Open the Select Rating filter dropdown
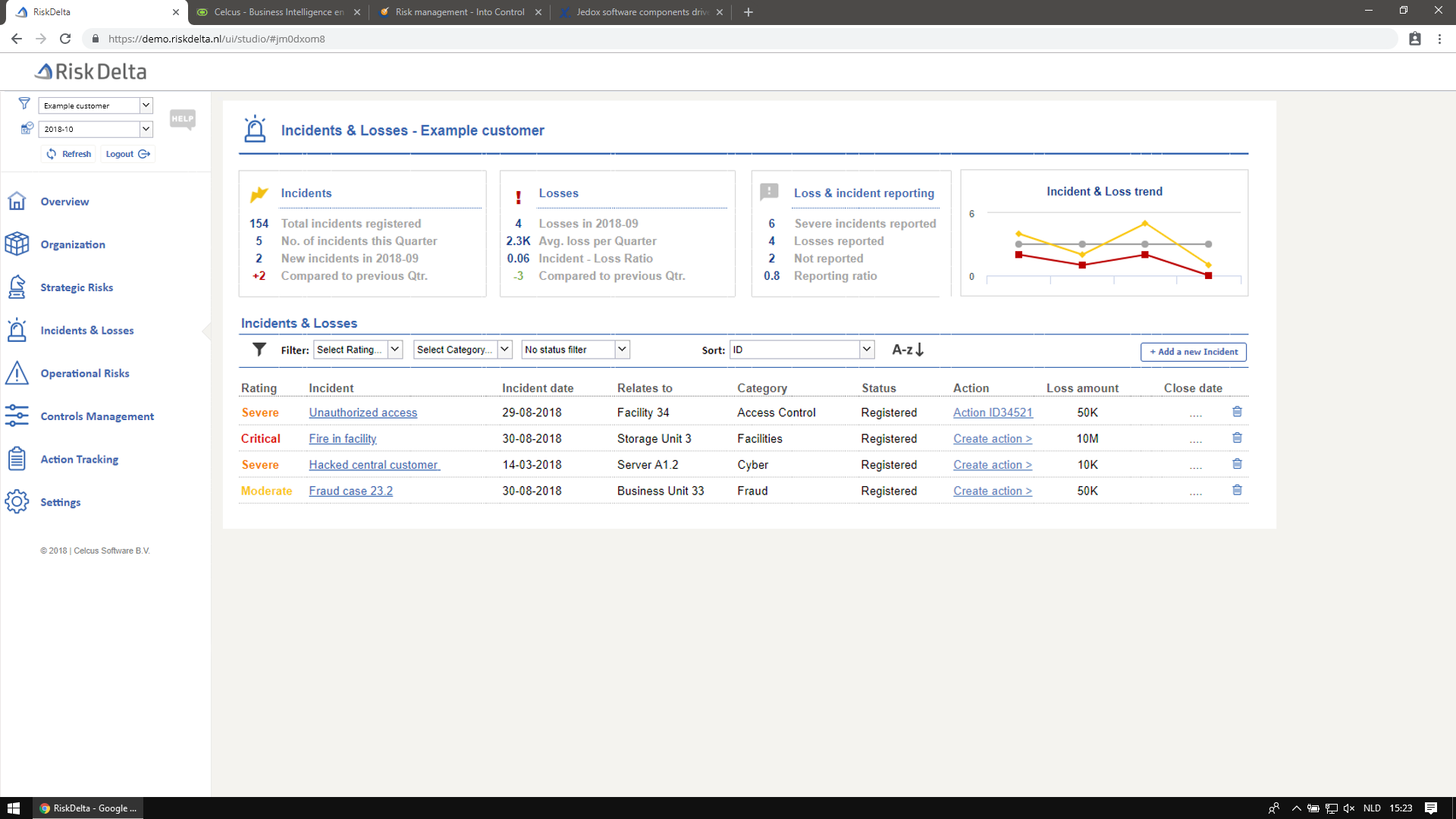Viewport: 1456px width, 819px height. tap(358, 350)
